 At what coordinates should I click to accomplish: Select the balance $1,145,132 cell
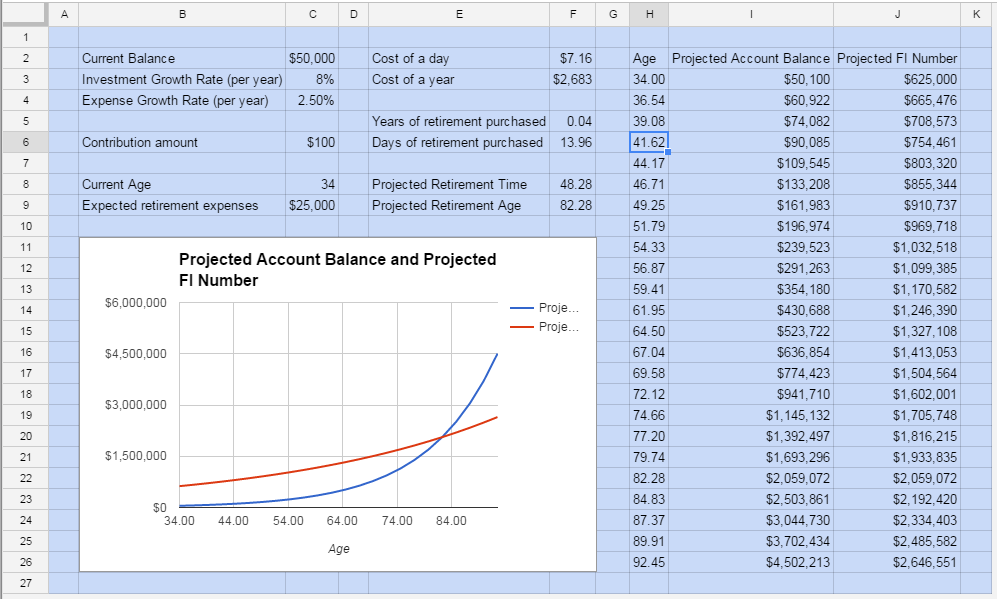pyautogui.click(x=751, y=415)
